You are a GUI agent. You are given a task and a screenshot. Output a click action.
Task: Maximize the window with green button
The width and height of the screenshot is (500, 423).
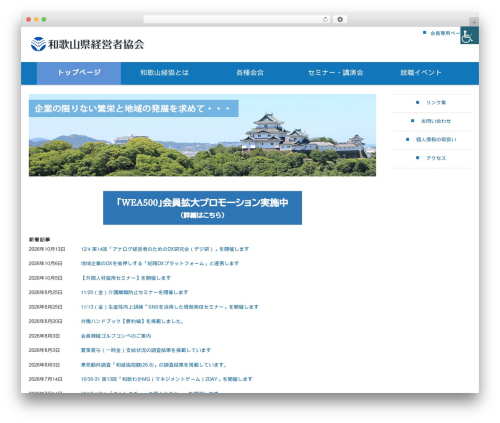click(x=44, y=20)
